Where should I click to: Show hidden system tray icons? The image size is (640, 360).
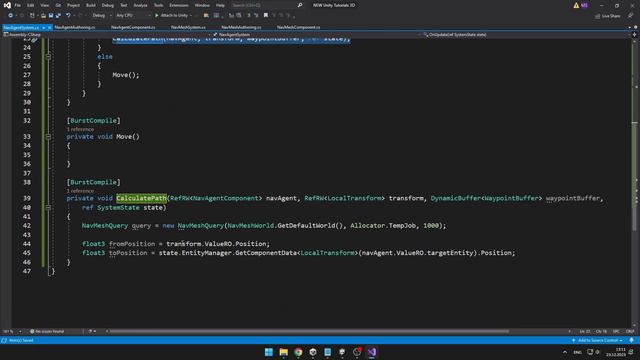(564, 352)
